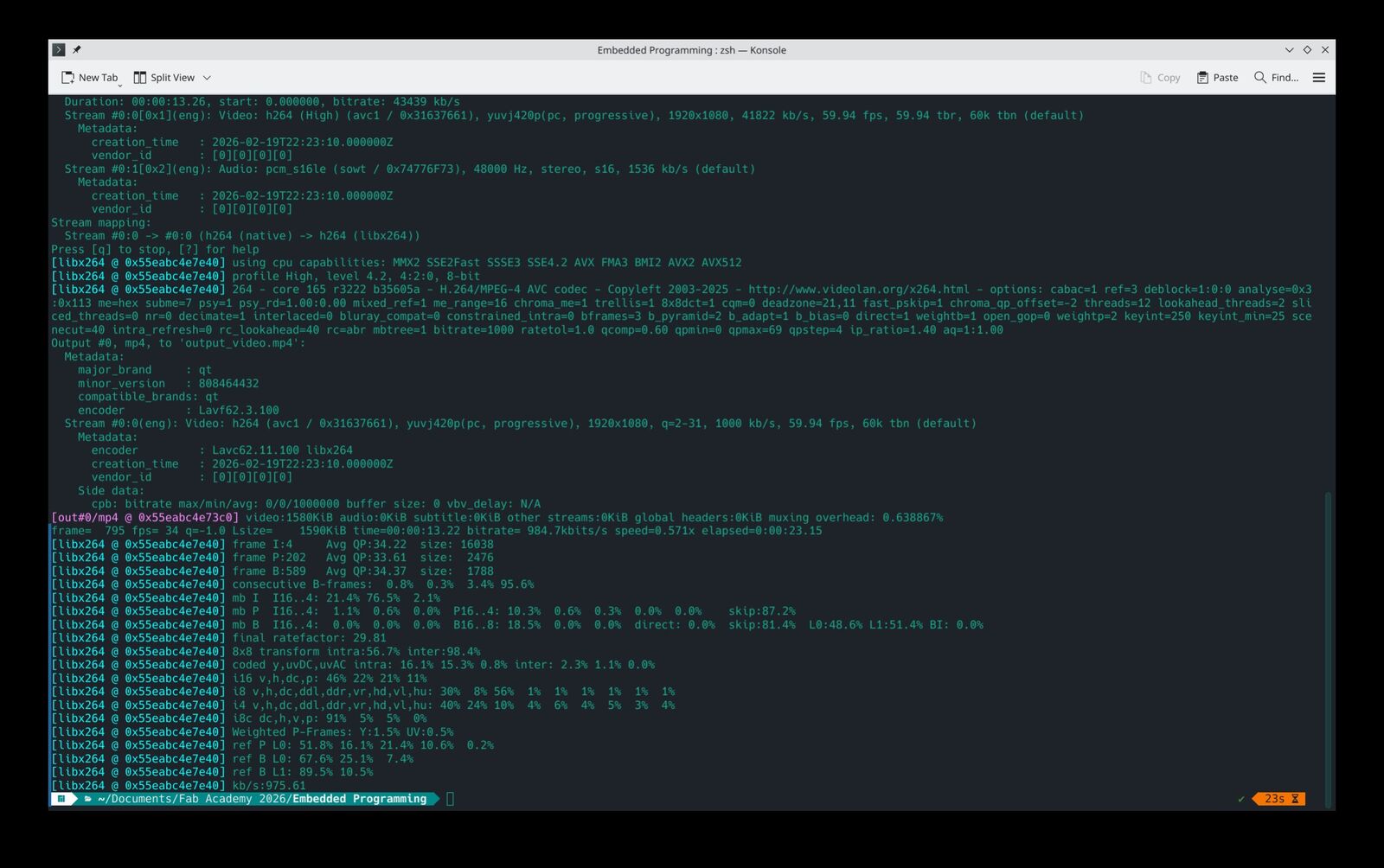1384x868 pixels.
Task: Click the Split View button
Action: tap(164, 78)
